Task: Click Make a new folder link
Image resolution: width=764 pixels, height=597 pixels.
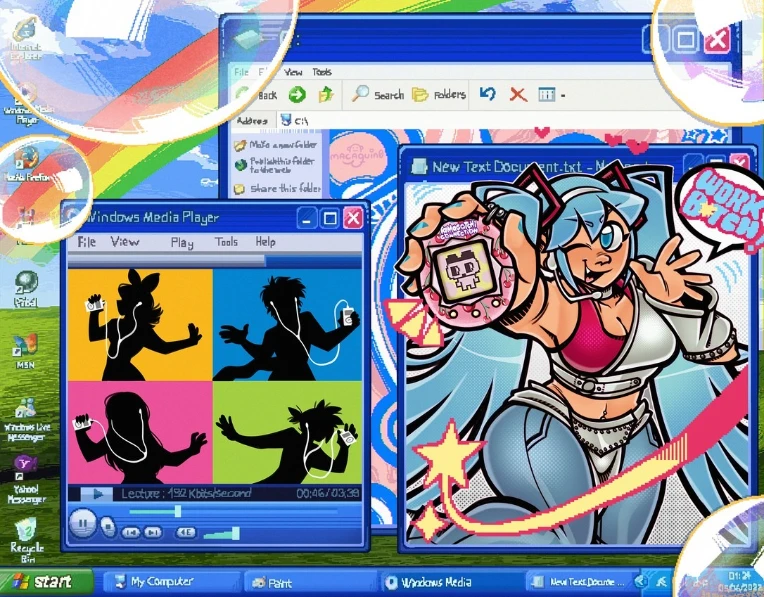Action: tap(276, 145)
